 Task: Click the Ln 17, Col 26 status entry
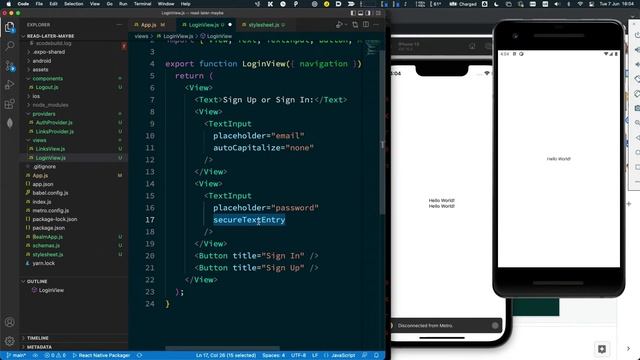pos(226,356)
